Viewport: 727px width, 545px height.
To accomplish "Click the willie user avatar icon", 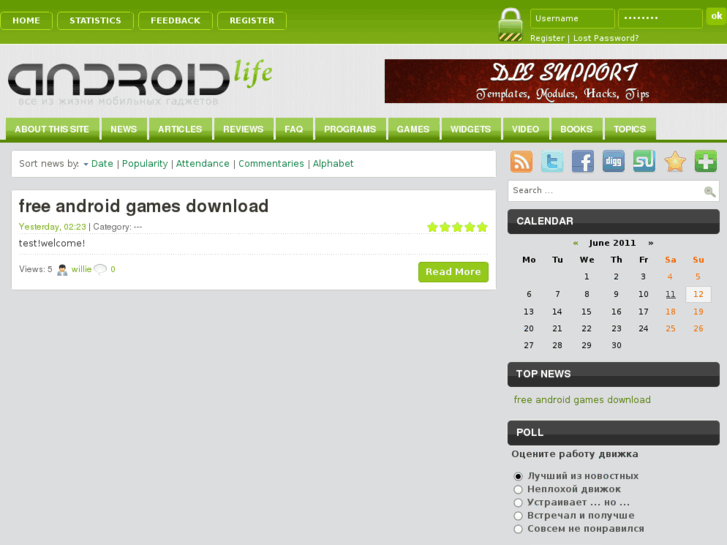I will 62,269.
